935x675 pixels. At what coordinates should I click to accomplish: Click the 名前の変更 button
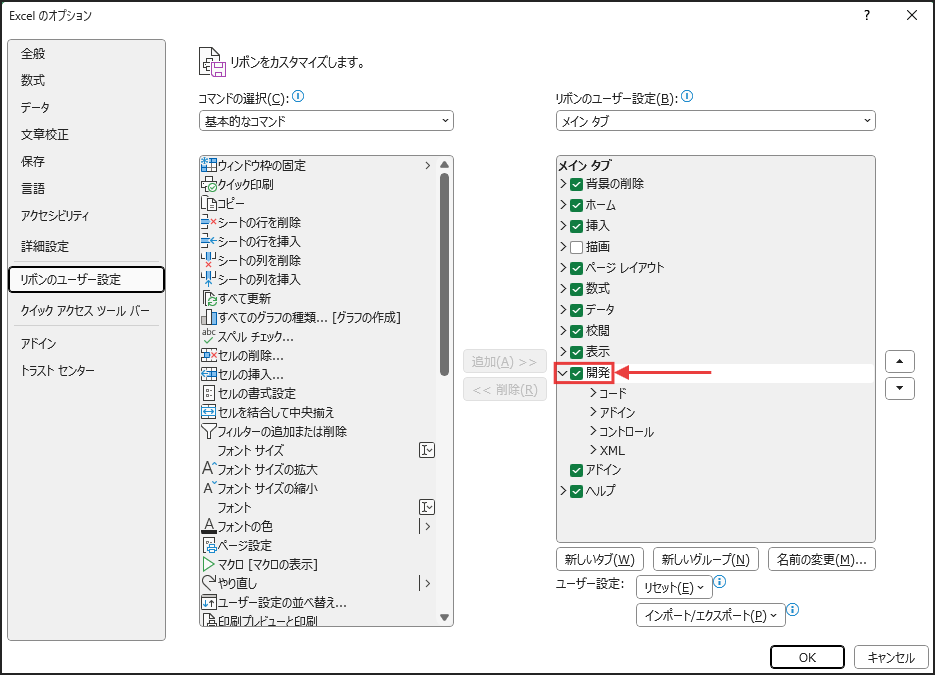pyautogui.click(x=822, y=559)
